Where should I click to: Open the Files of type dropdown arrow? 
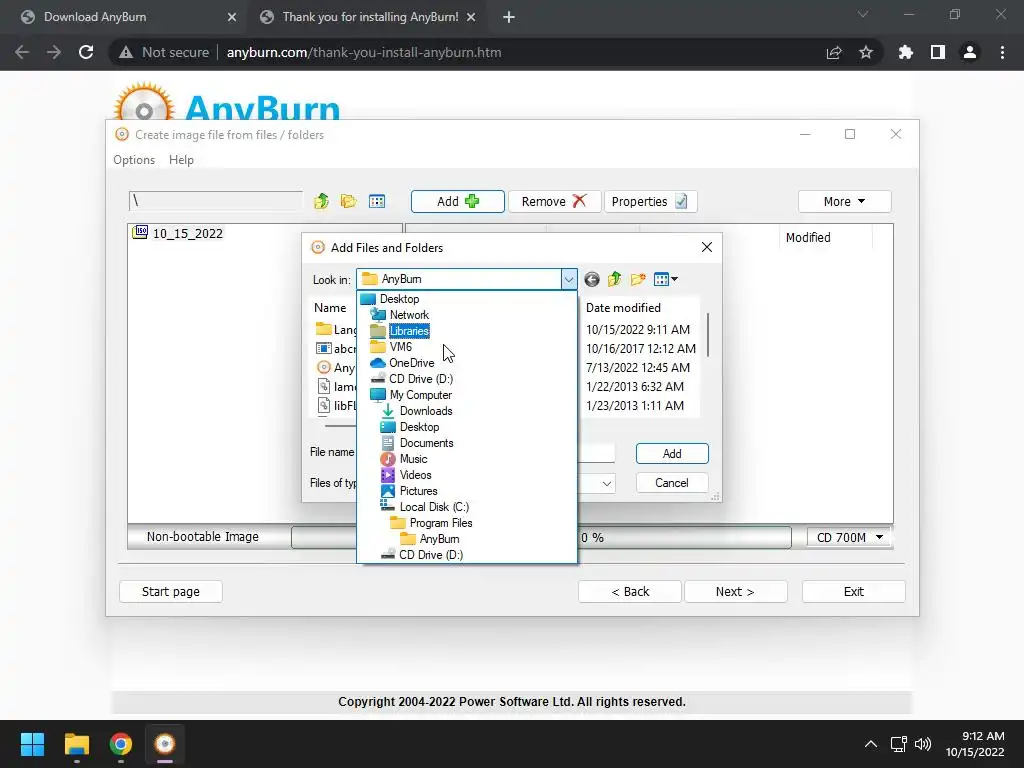[607, 483]
